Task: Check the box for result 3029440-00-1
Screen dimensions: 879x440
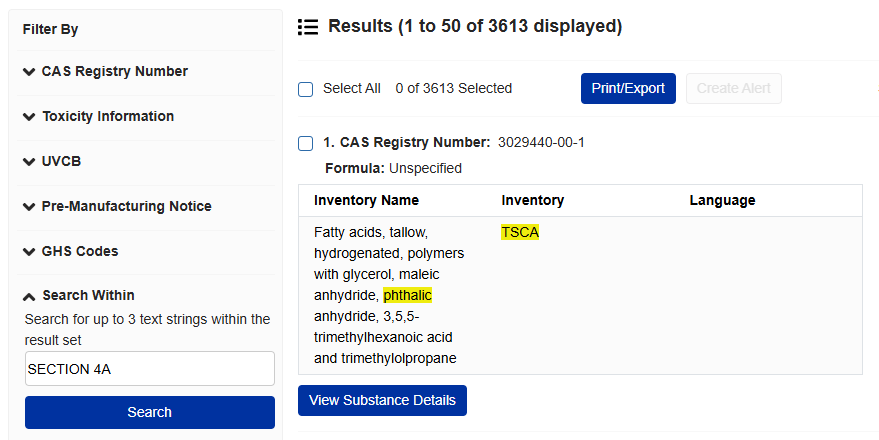Action: (306, 143)
